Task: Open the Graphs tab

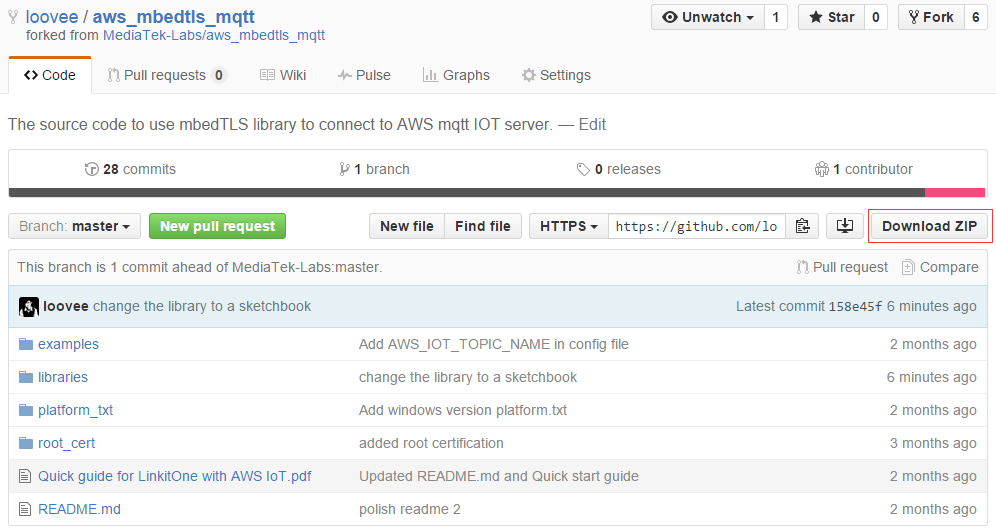Action: 456,75
